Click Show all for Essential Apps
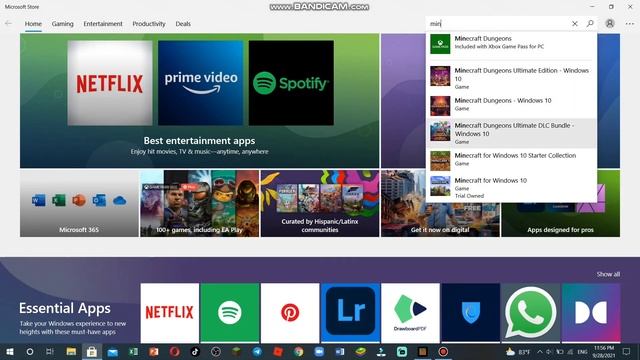The image size is (640, 360). [x=608, y=274]
